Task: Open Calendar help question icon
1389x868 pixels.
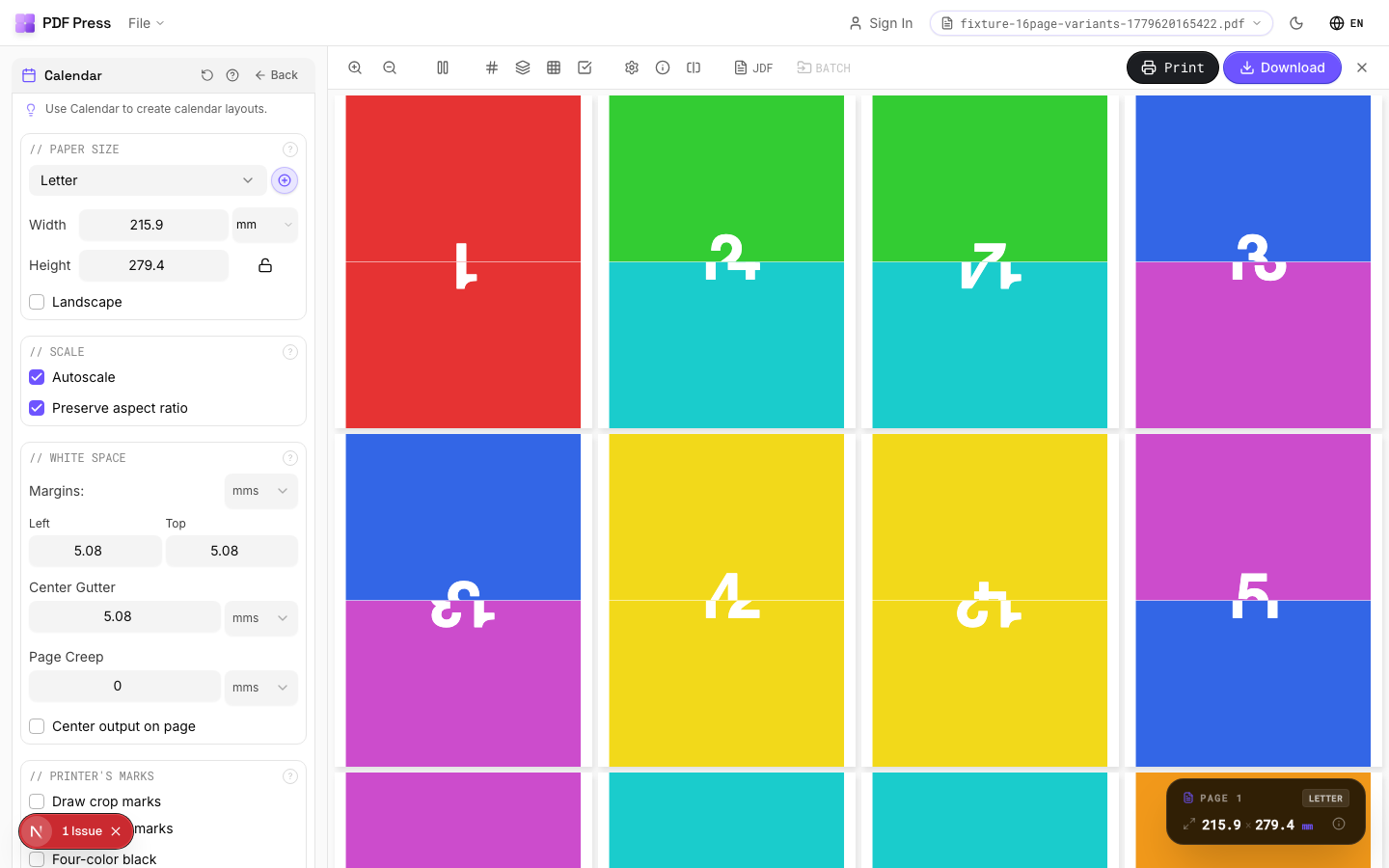Action: 232,75
